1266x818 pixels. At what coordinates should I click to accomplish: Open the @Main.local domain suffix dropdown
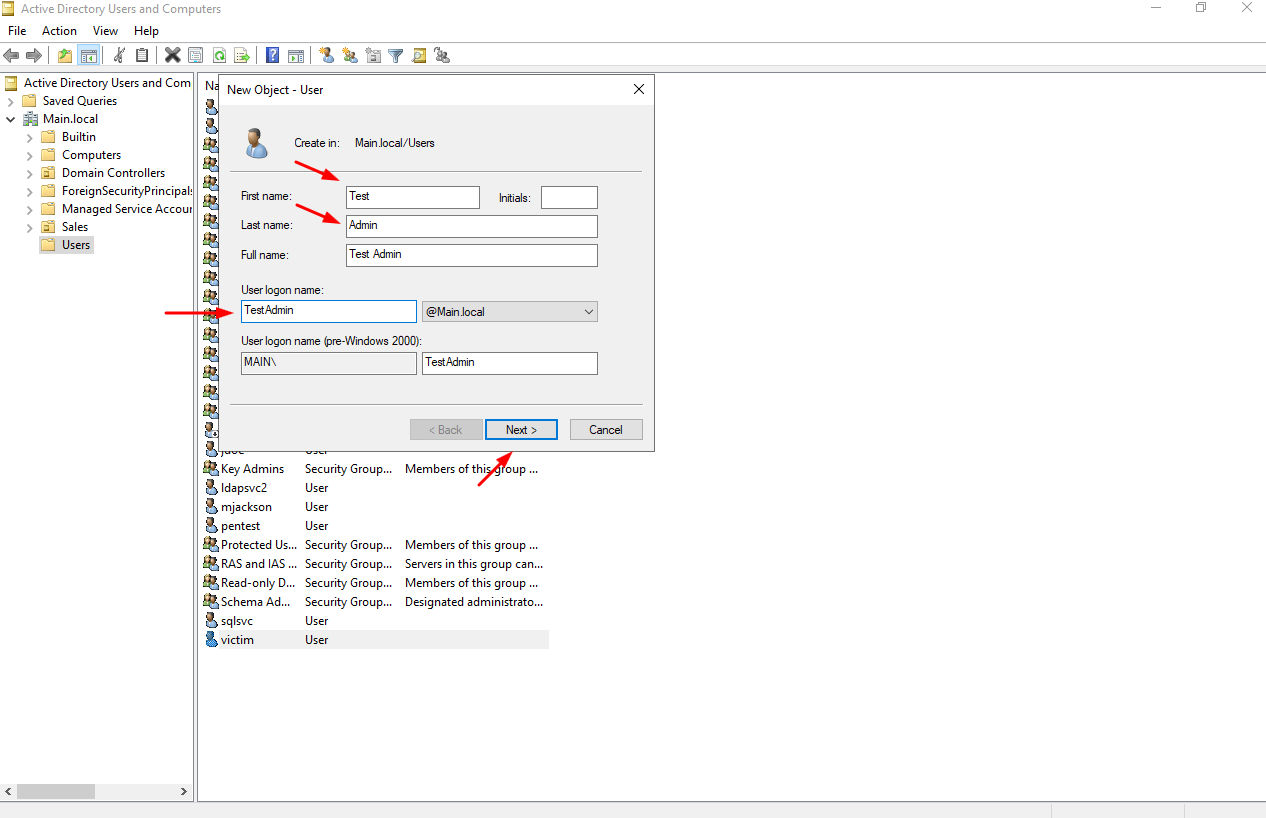tap(509, 312)
